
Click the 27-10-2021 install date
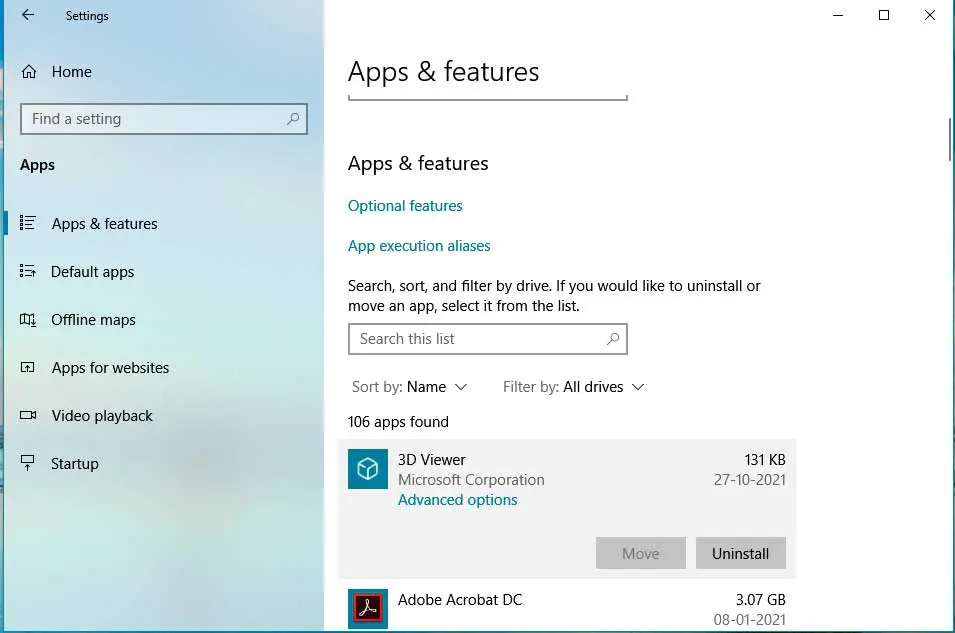(x=750, y=480)
